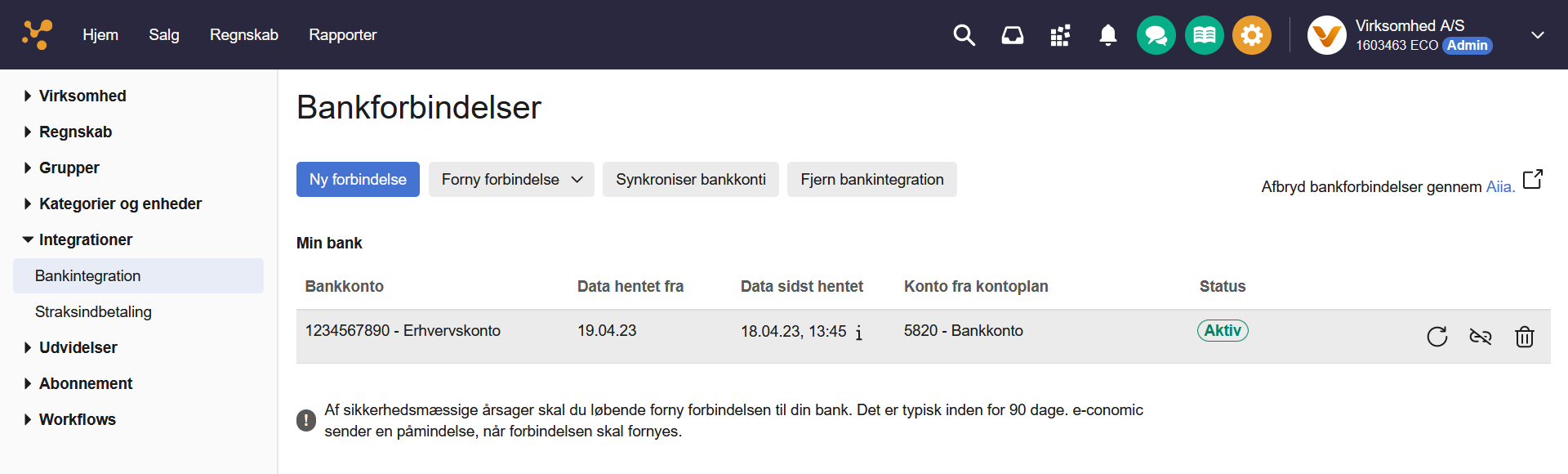Open the company account dropdown chevron

(x=1537, y=35)
